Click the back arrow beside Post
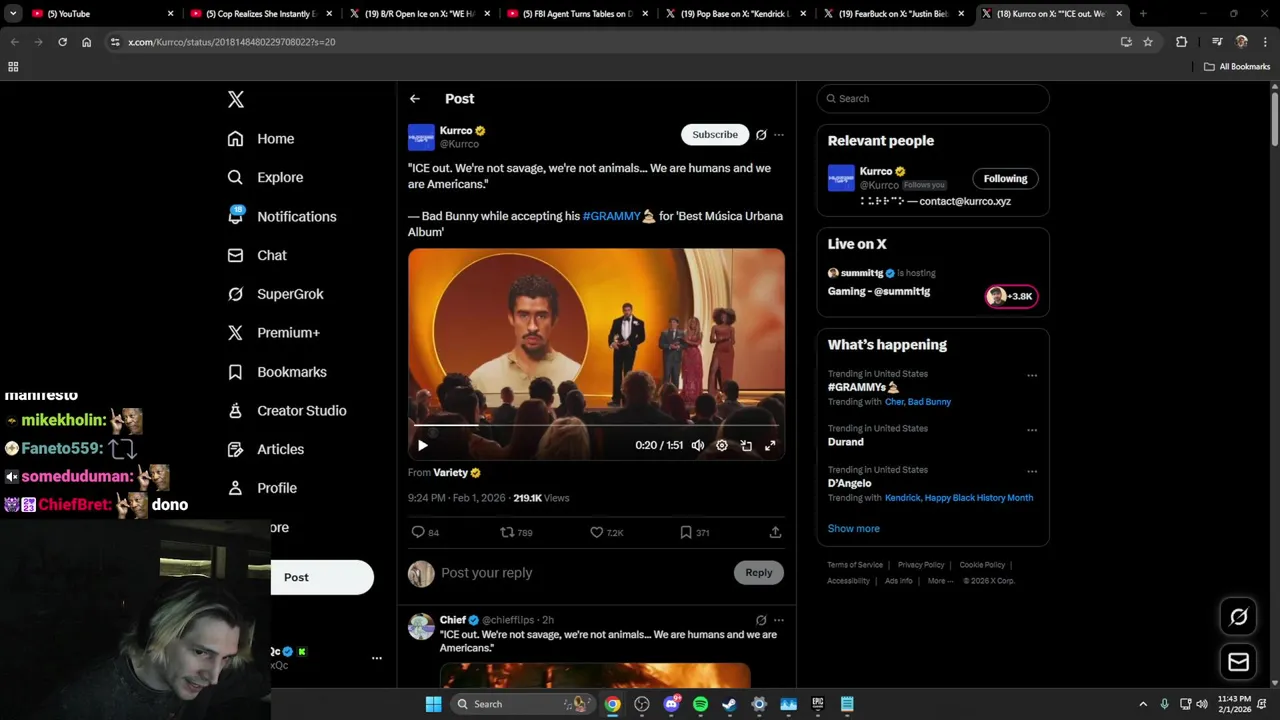1280x720 pixels. 414,99
